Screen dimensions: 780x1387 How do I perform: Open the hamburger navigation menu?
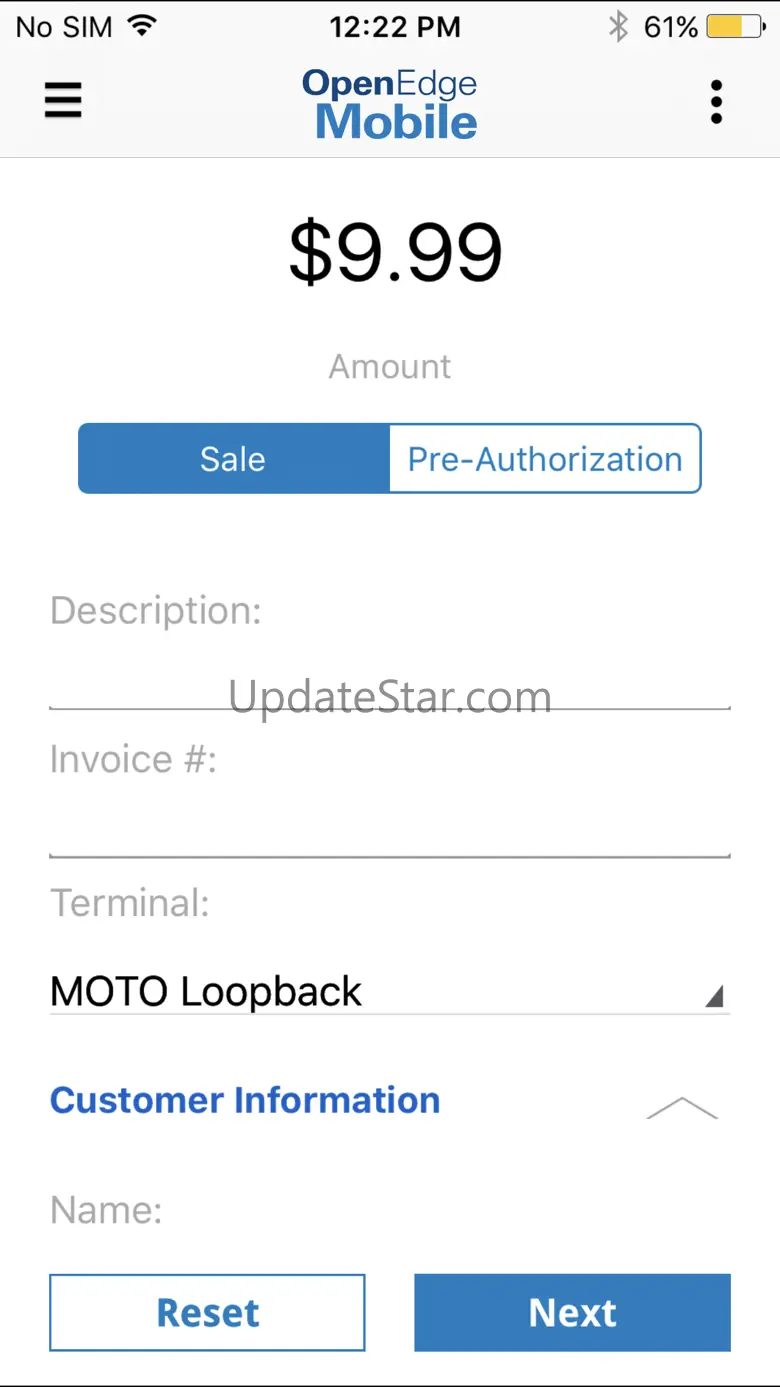click(63, 101)
